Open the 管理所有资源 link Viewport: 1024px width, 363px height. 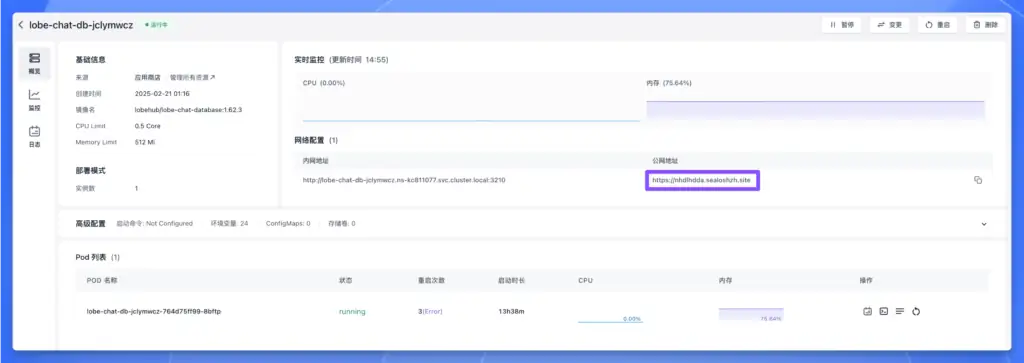point(193,77)
